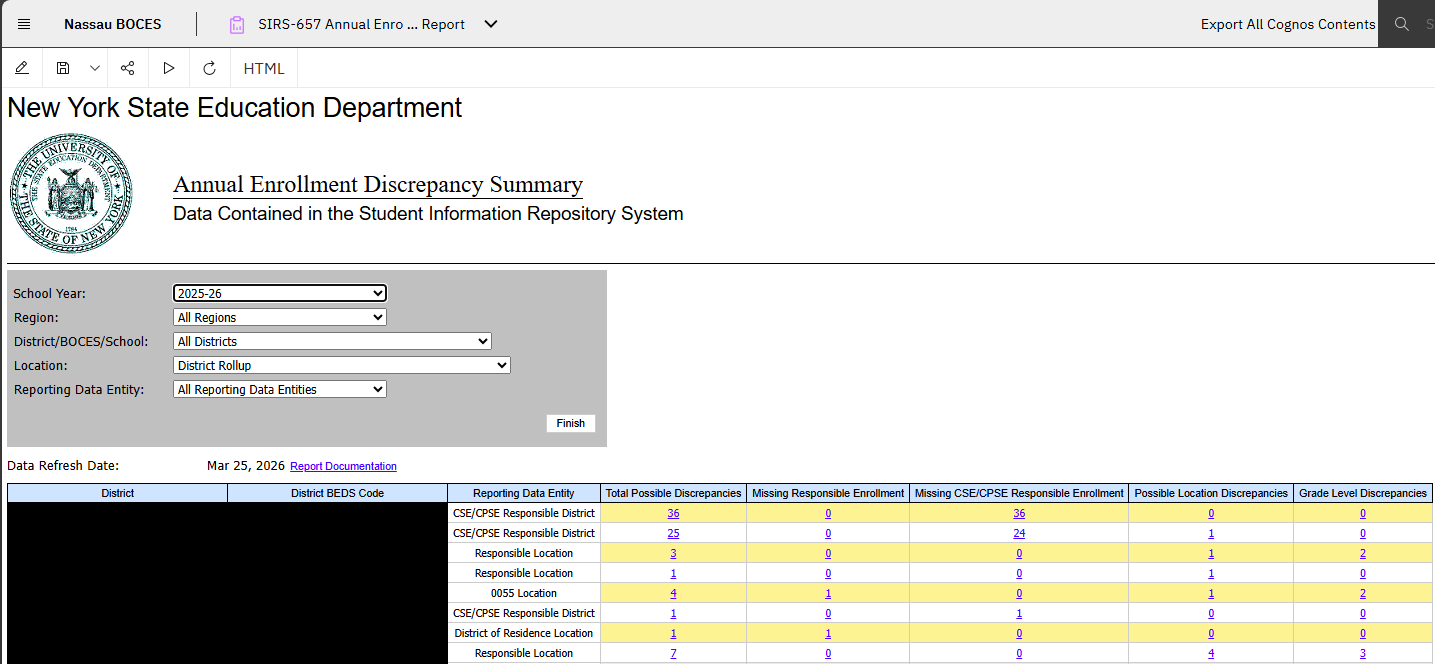Click the New York State seal image
The image size is (1435, 664).
[x=71, y=194]
